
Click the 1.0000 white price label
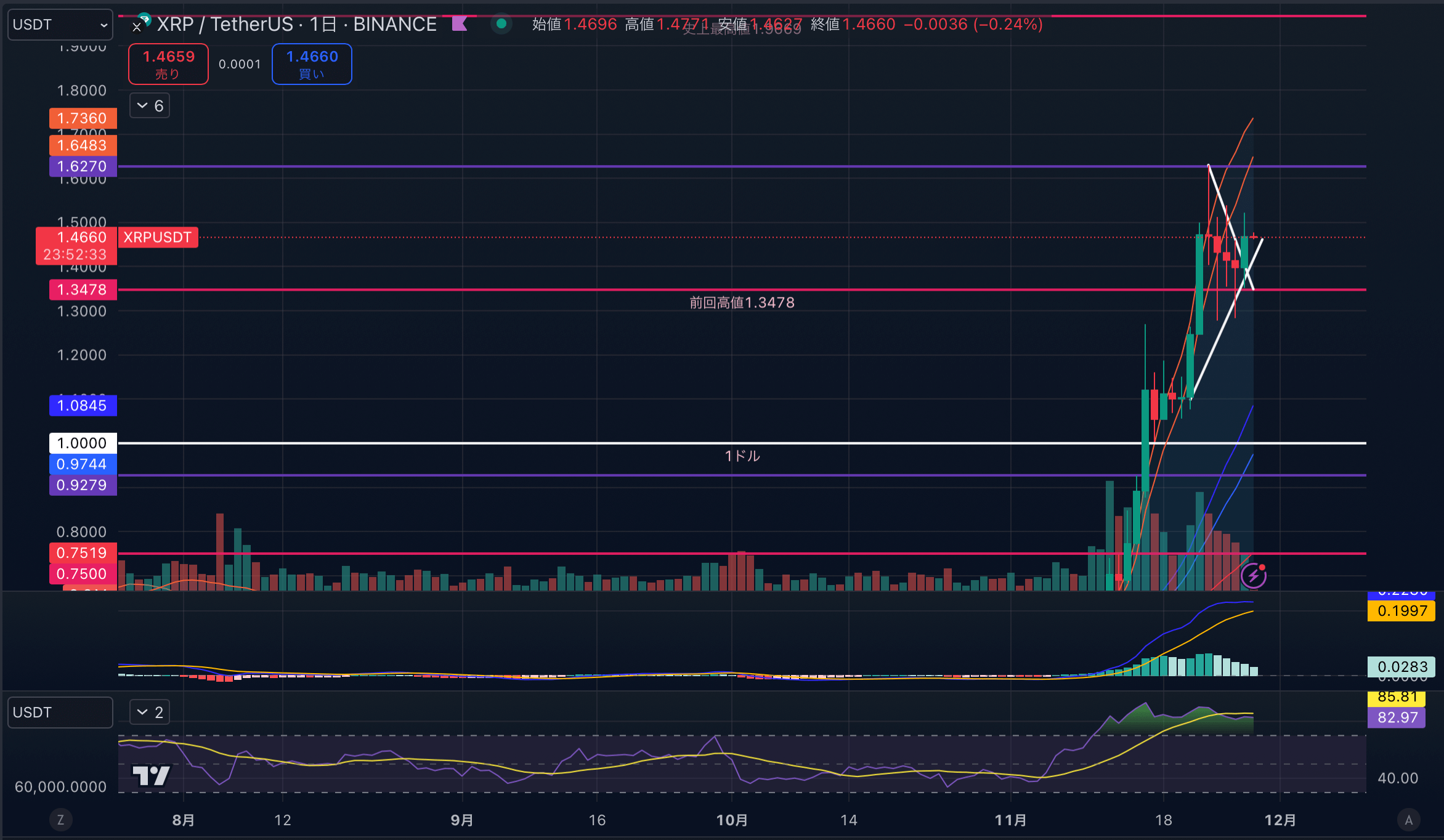(x=83, y=443)
